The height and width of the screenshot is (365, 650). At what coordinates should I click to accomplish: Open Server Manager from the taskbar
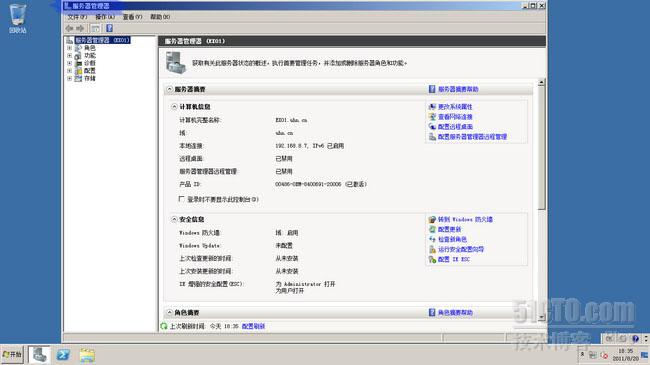(x=39, y=355)
